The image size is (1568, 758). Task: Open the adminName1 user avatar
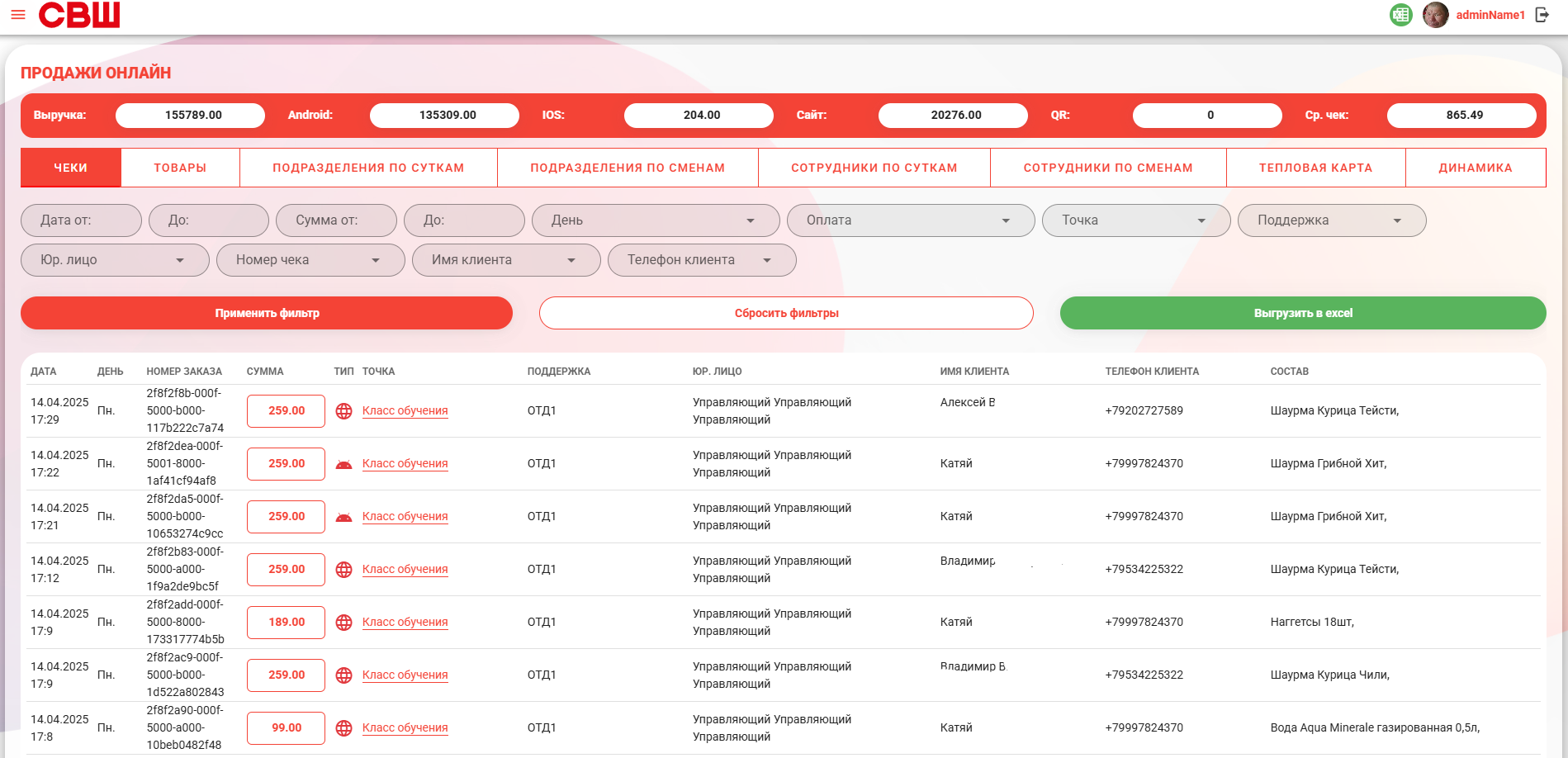click(x=1436, y=15)
